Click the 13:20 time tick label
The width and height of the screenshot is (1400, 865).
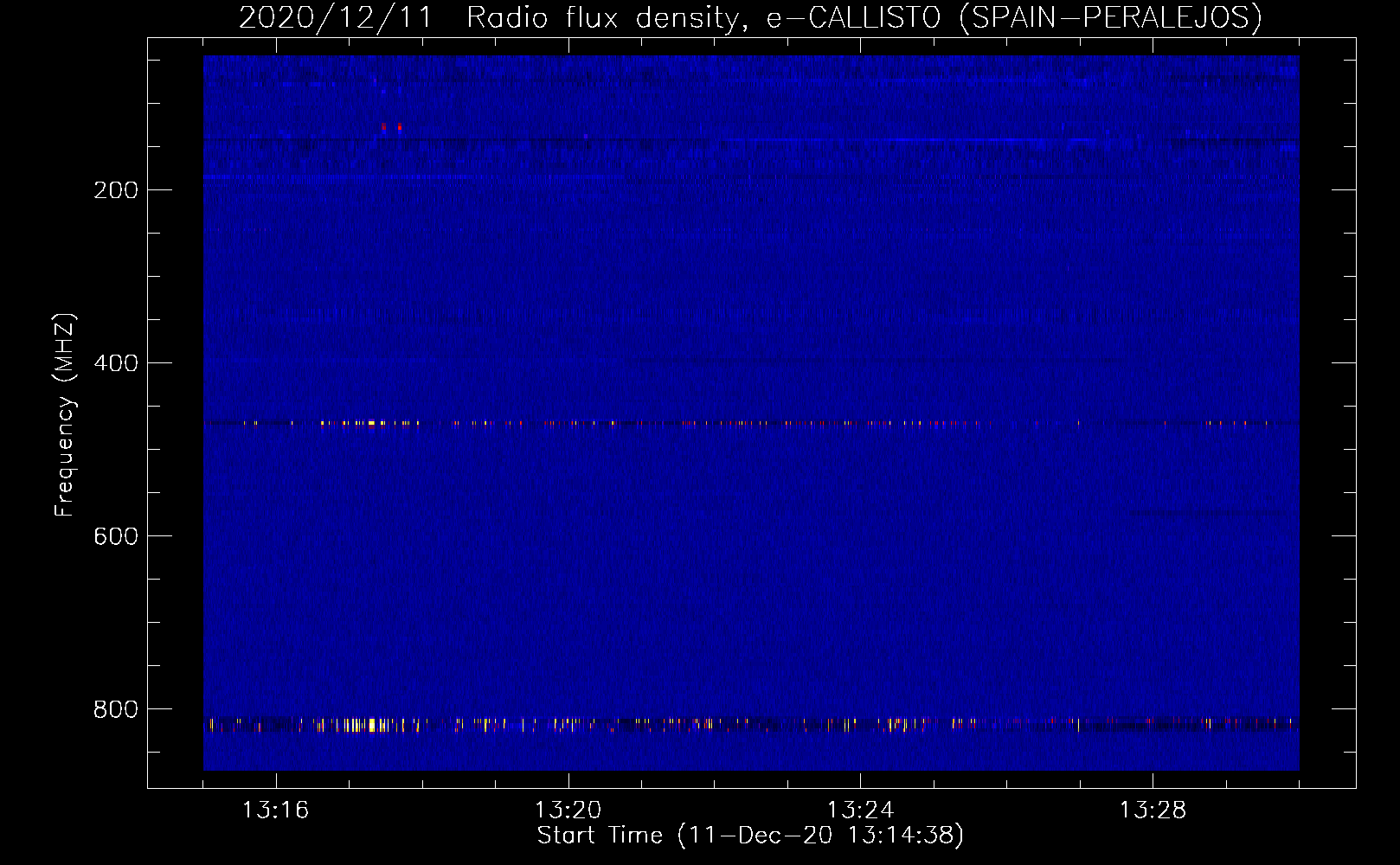568,811
